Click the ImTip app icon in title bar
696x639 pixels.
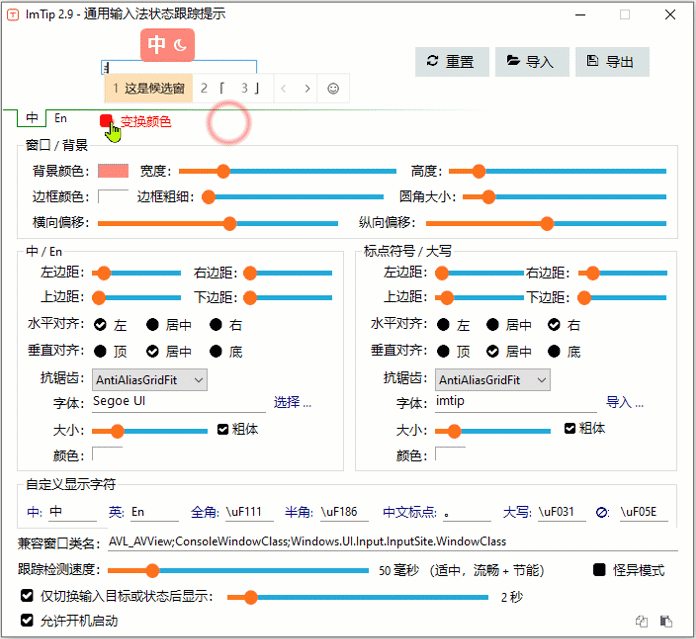[13, 15]
